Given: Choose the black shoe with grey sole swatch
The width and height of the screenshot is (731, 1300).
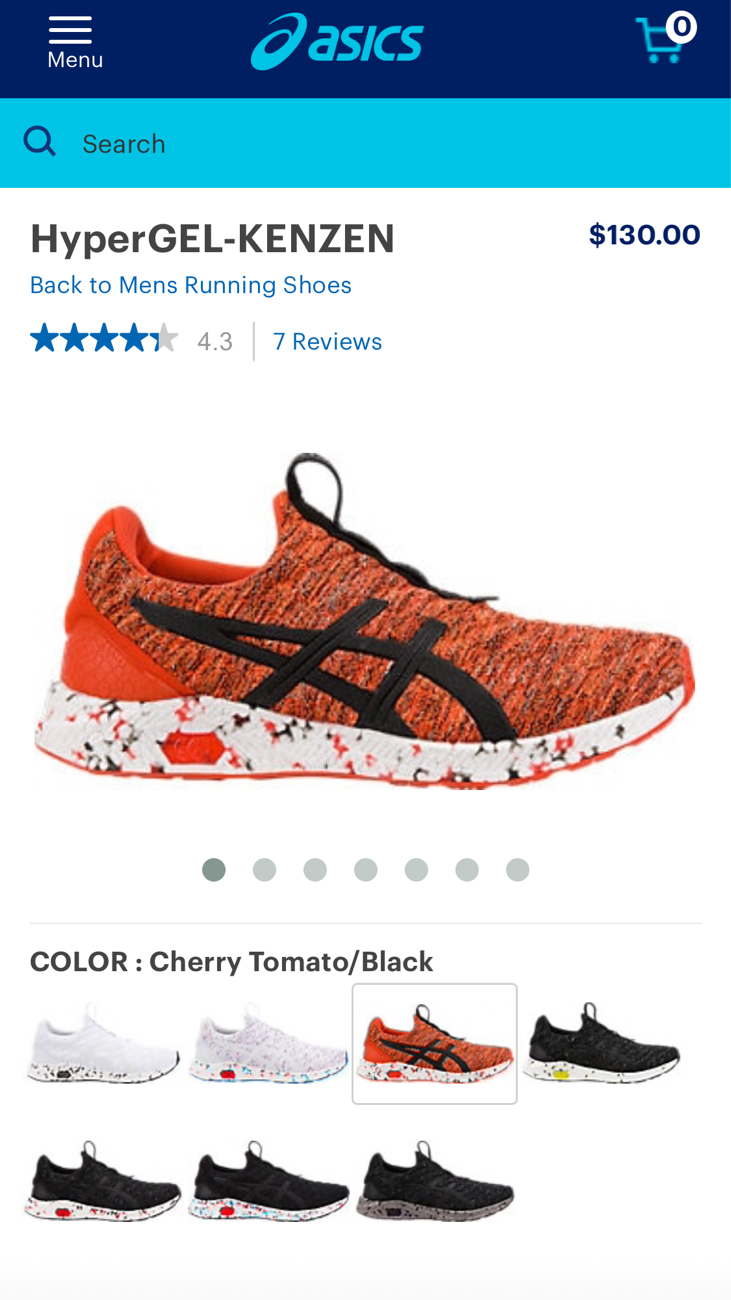Looking at the screenshot, I should click(x=434, y=1181).
